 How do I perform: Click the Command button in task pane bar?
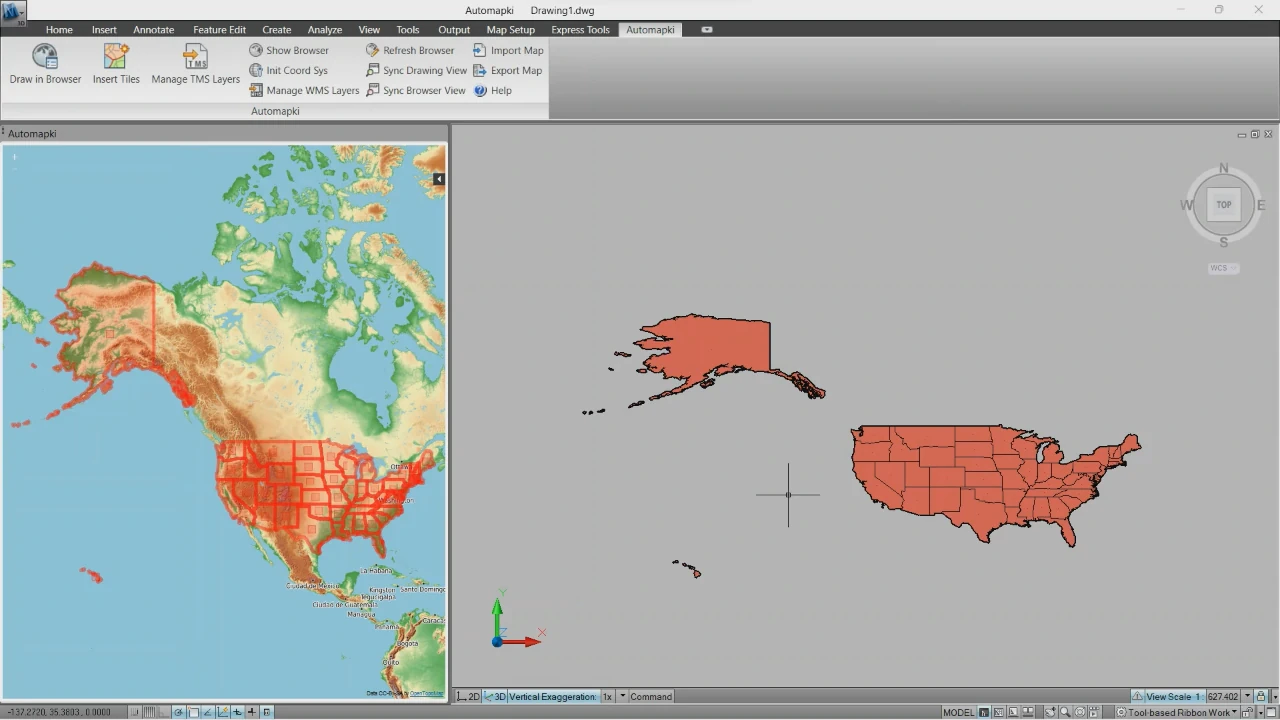pyautogui.click(x=650, y=696)
